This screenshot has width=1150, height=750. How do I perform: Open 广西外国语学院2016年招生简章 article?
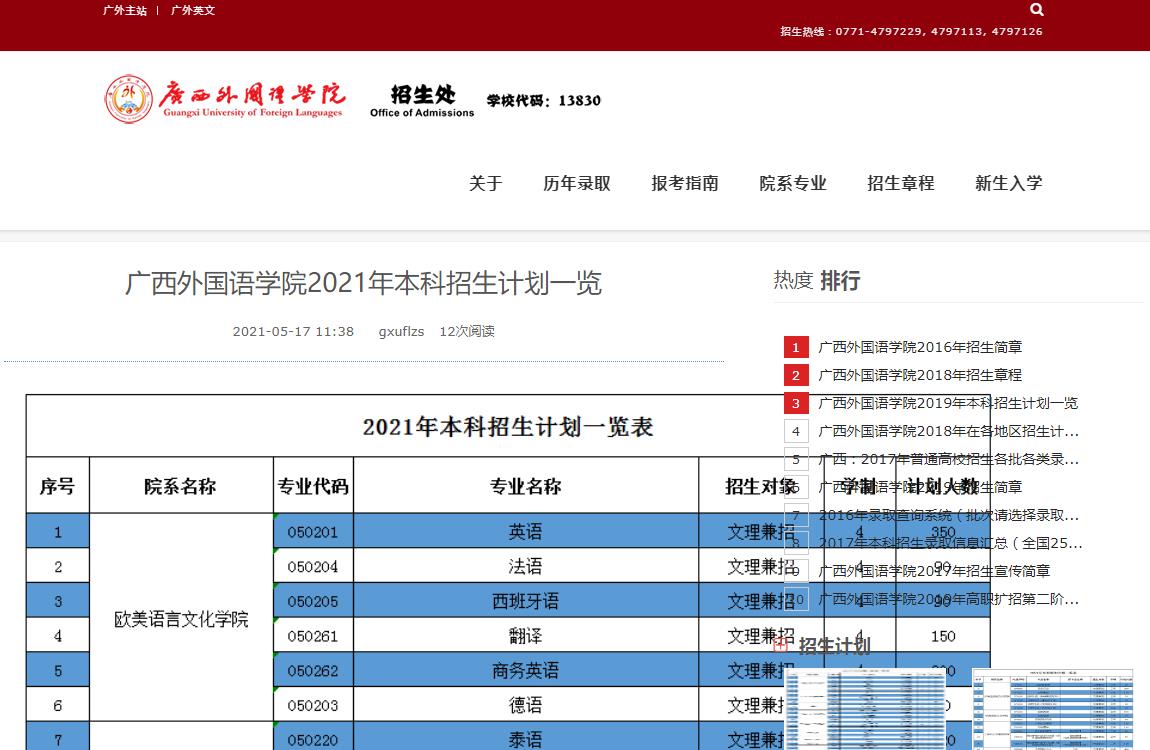pos(920,347)
